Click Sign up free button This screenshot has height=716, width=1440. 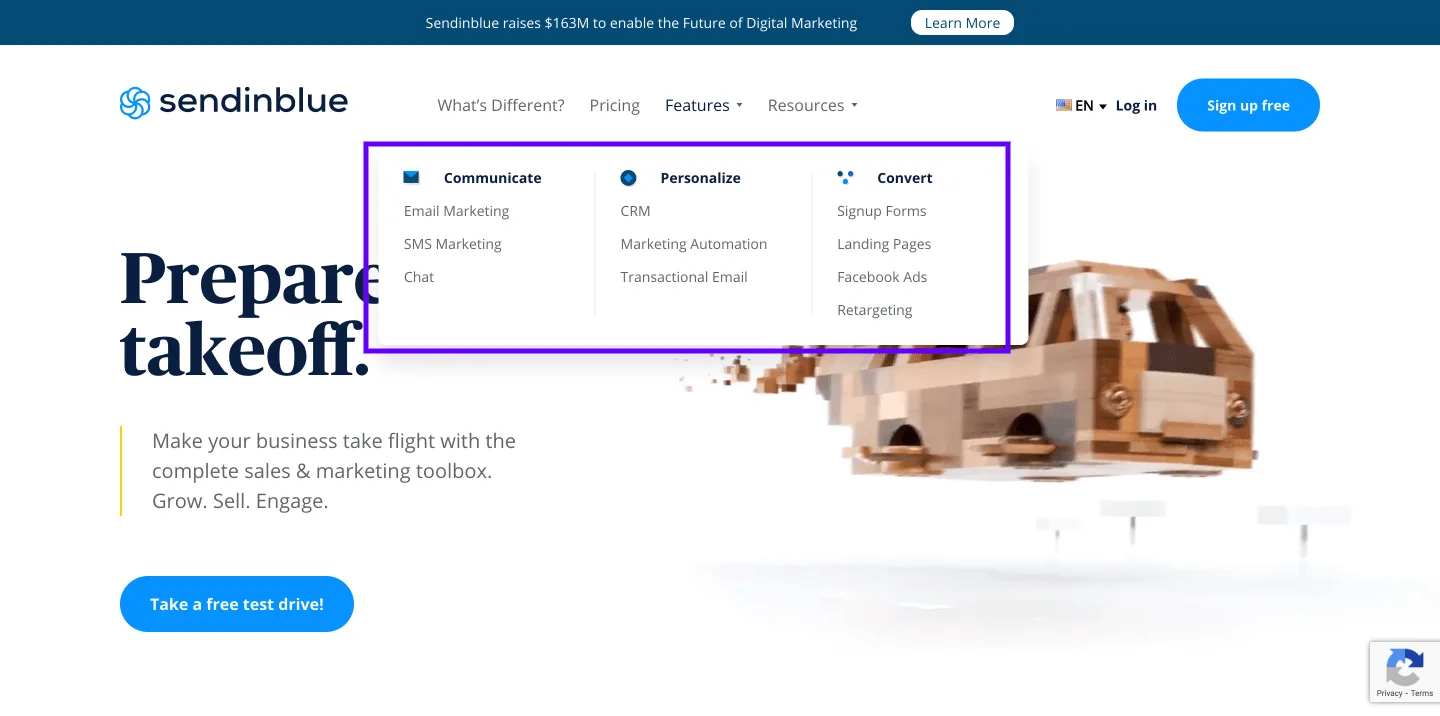pos(1248,105)
